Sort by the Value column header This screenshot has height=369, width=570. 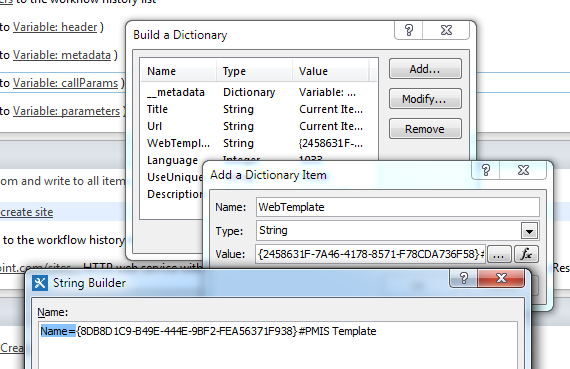click(331, 71)
